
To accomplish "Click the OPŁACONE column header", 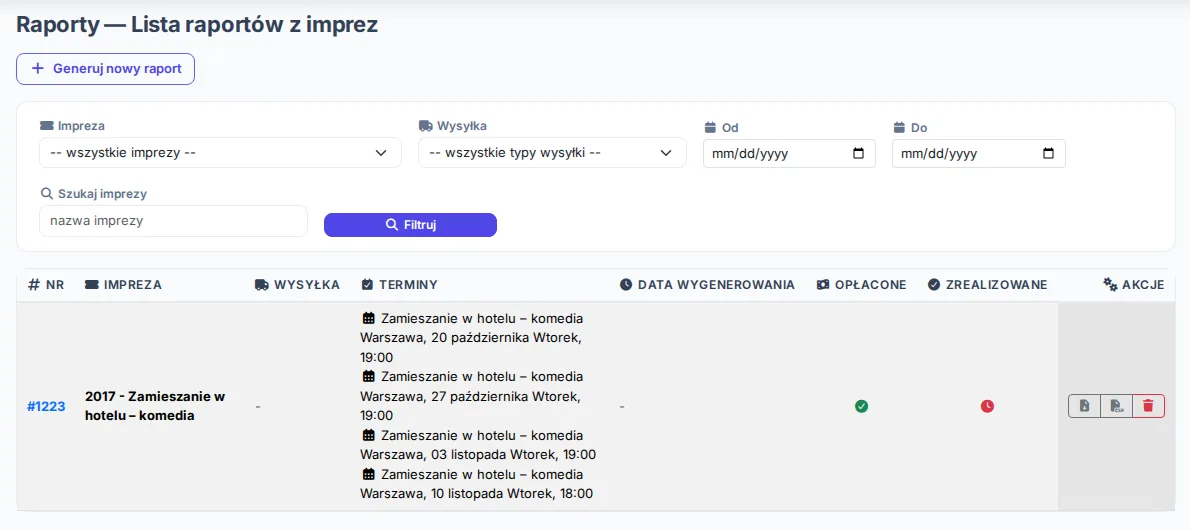I will click(861, 285).
